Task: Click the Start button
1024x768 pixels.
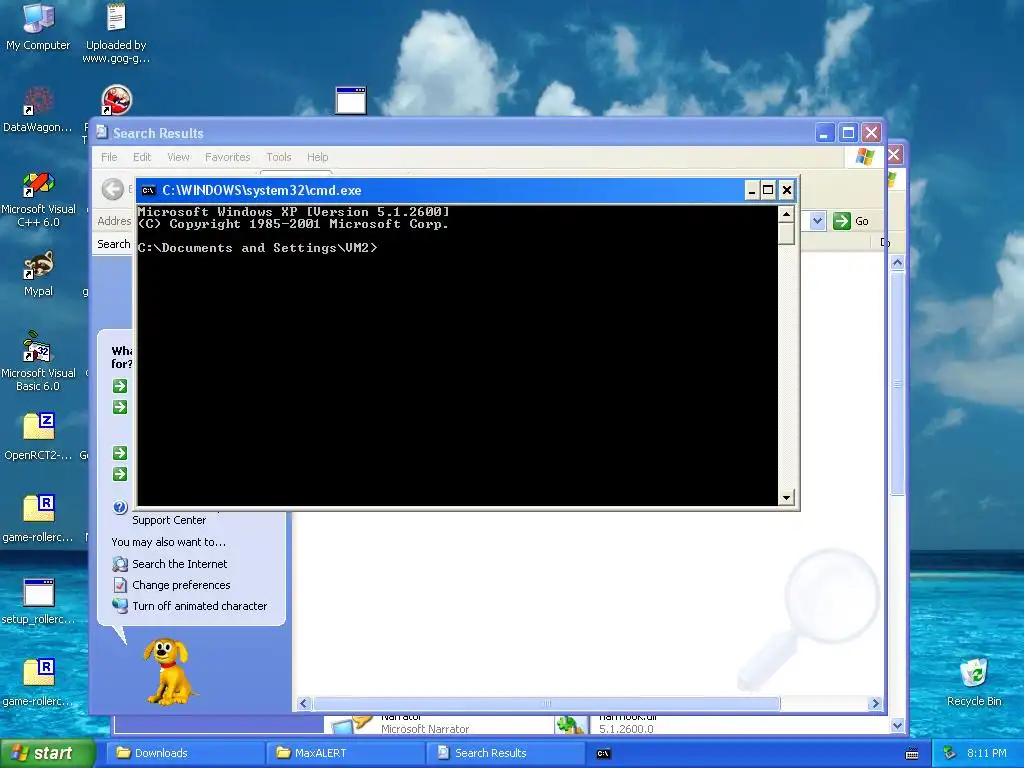Action: [47, 753]
